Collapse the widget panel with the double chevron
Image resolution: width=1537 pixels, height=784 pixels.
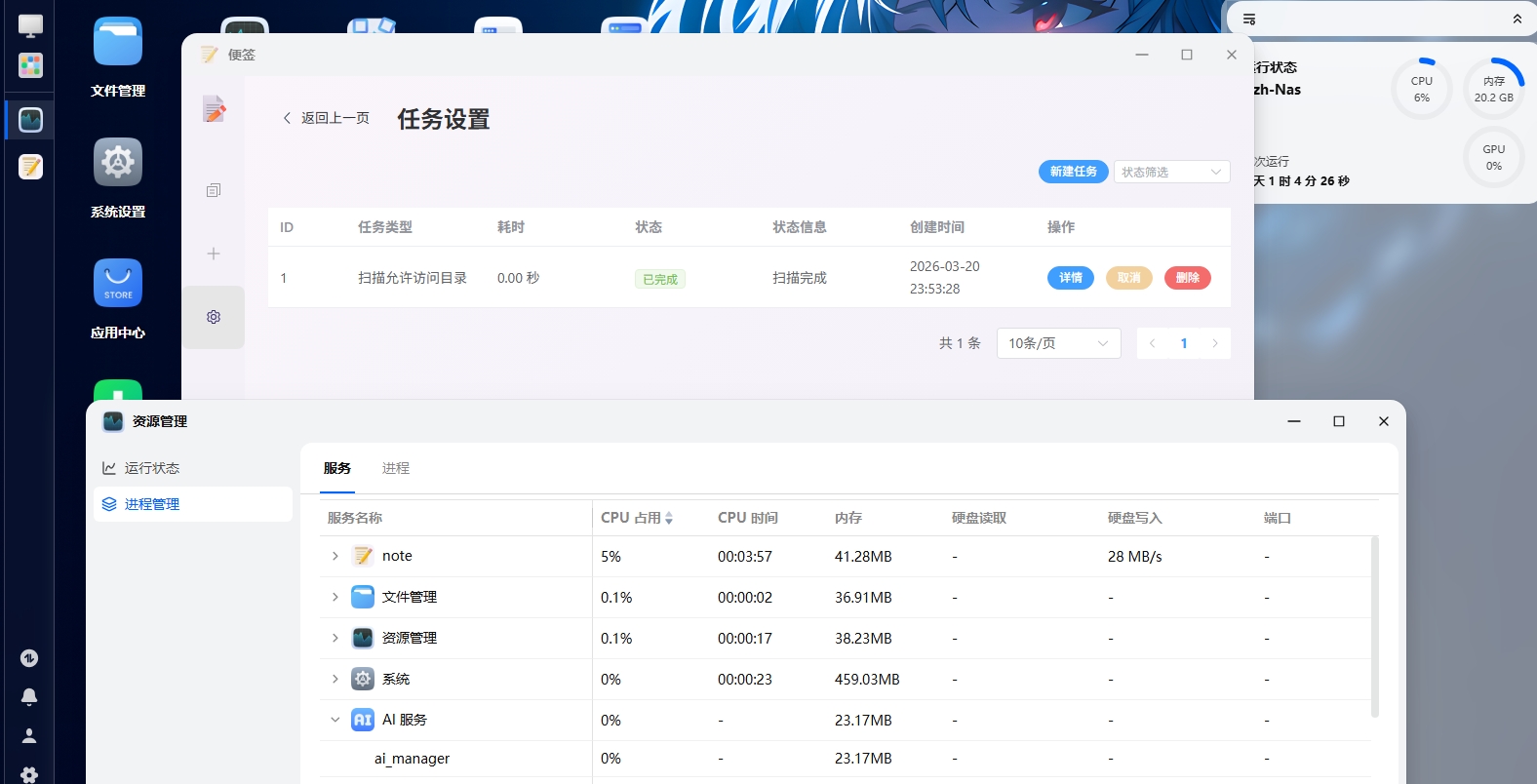[1517, 20]
